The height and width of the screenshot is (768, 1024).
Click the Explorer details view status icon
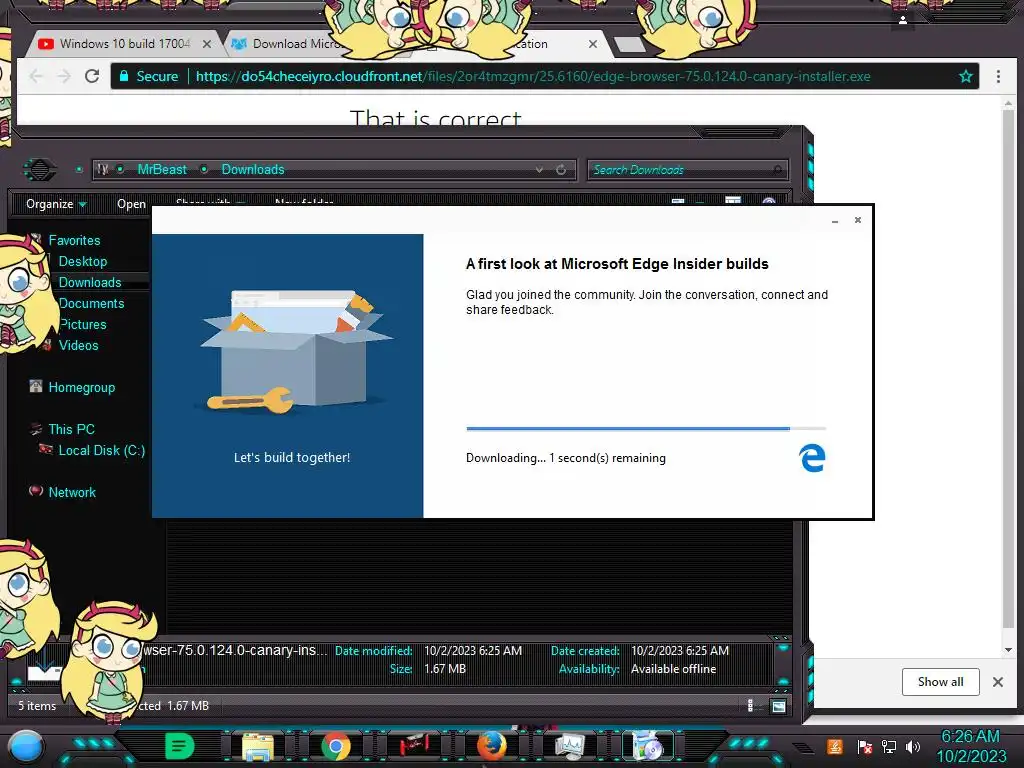click(x=750, y=705)
